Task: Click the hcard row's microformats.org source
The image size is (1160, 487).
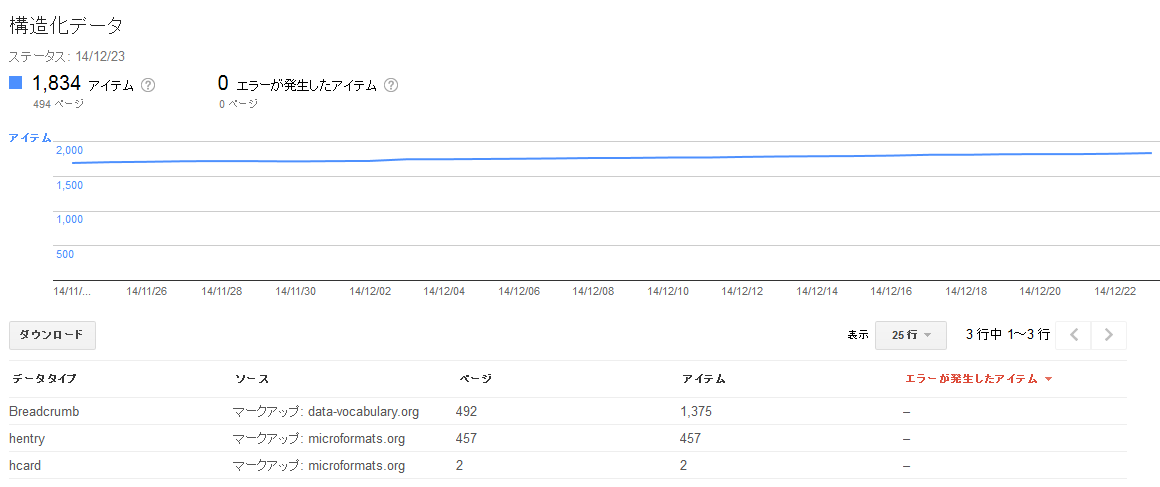Action: coord(319,466)
